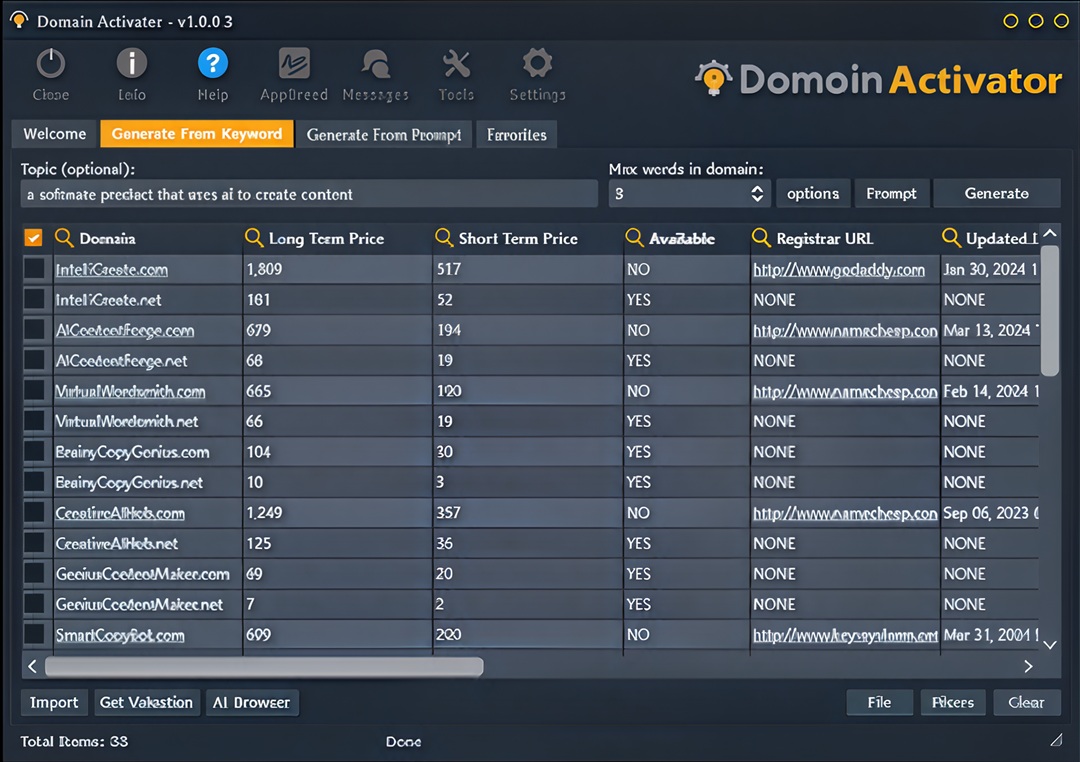
Task: Click the Long Term Price value 1,249
Action: [x=264, y=513]
